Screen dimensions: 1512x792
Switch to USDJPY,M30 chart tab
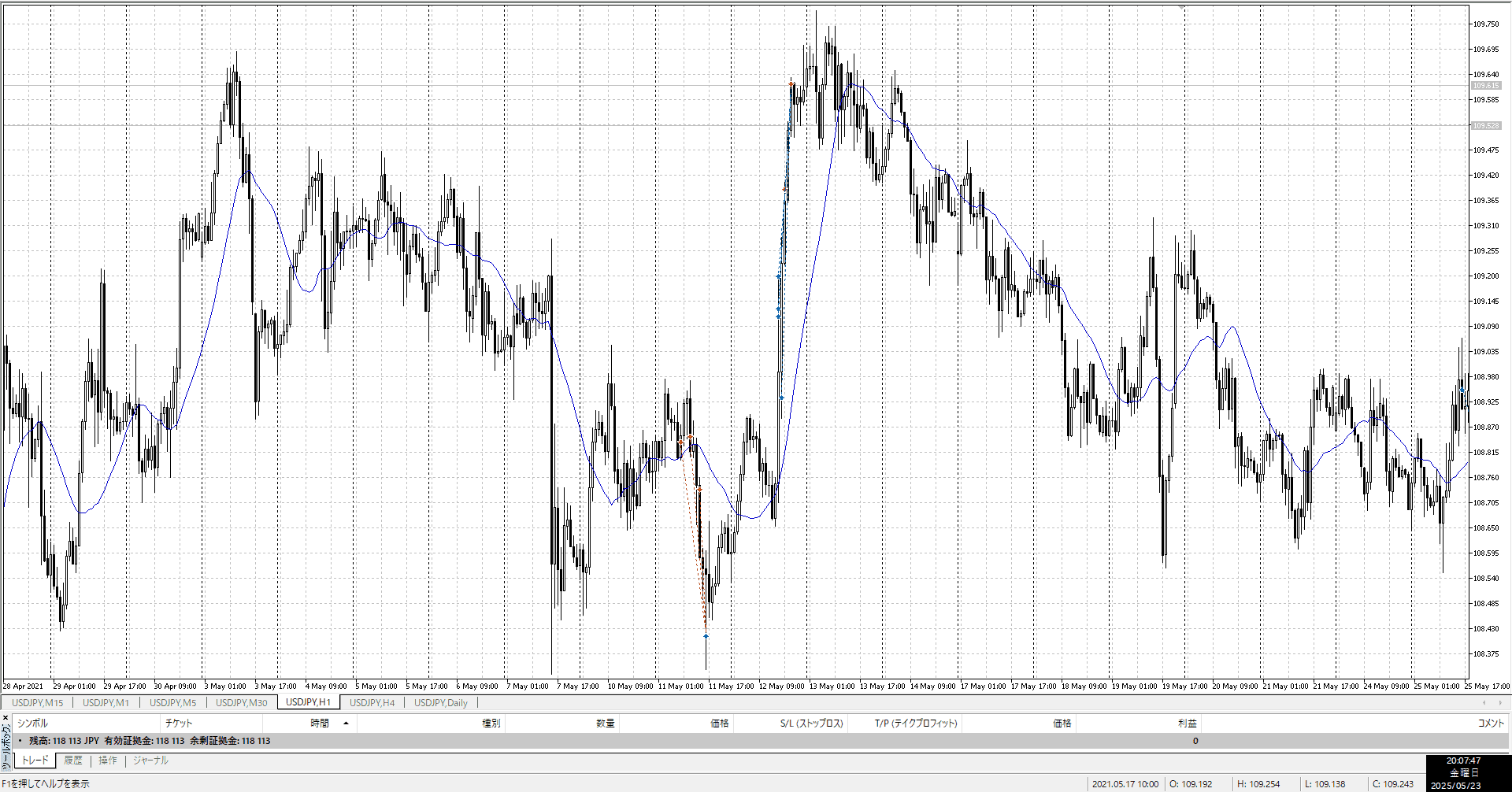coord(241,702)
